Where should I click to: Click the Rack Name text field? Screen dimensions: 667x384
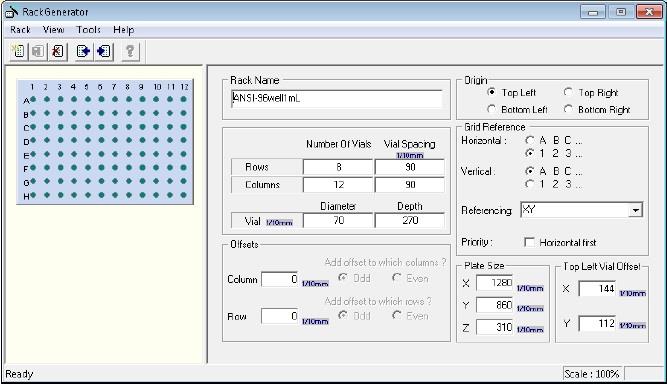[336, 99]
